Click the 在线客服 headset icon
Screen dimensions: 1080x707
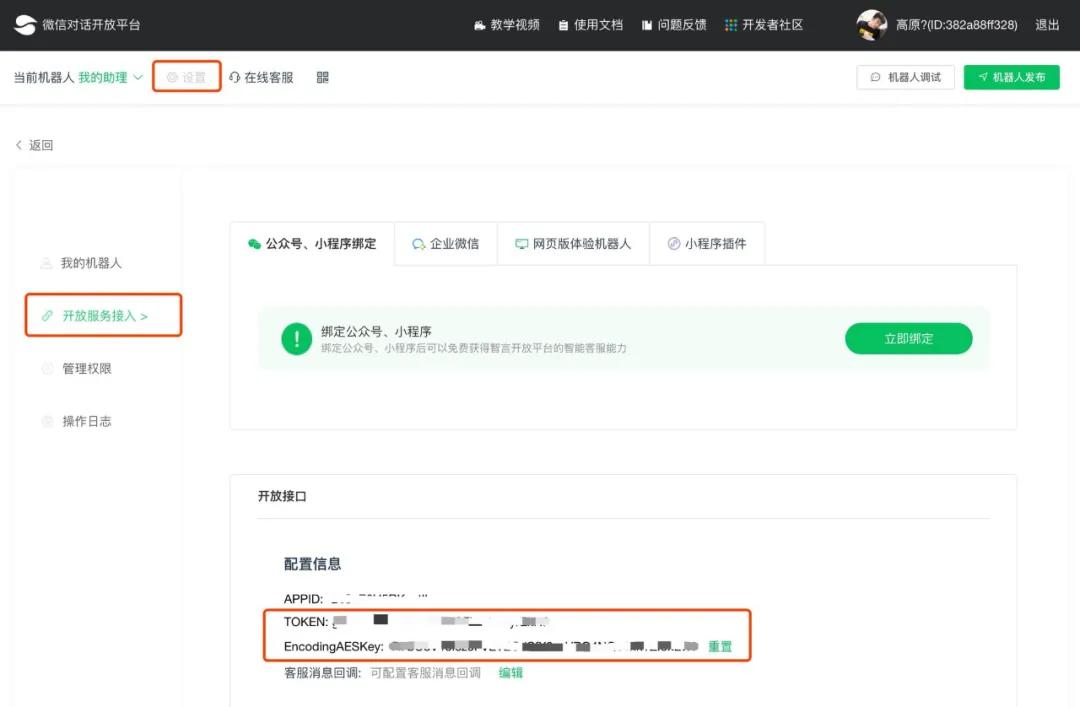coord(234,76)
